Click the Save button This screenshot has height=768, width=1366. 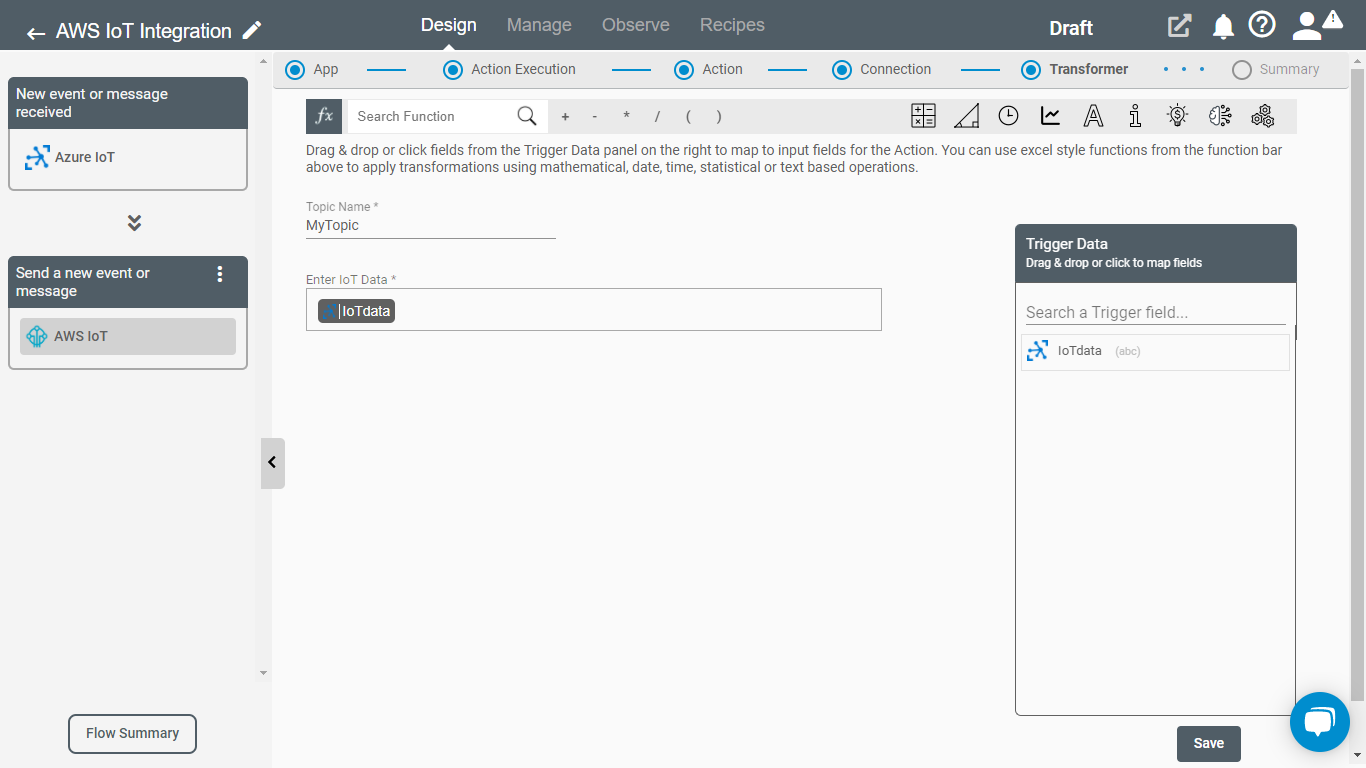[x=1209, y=743]
